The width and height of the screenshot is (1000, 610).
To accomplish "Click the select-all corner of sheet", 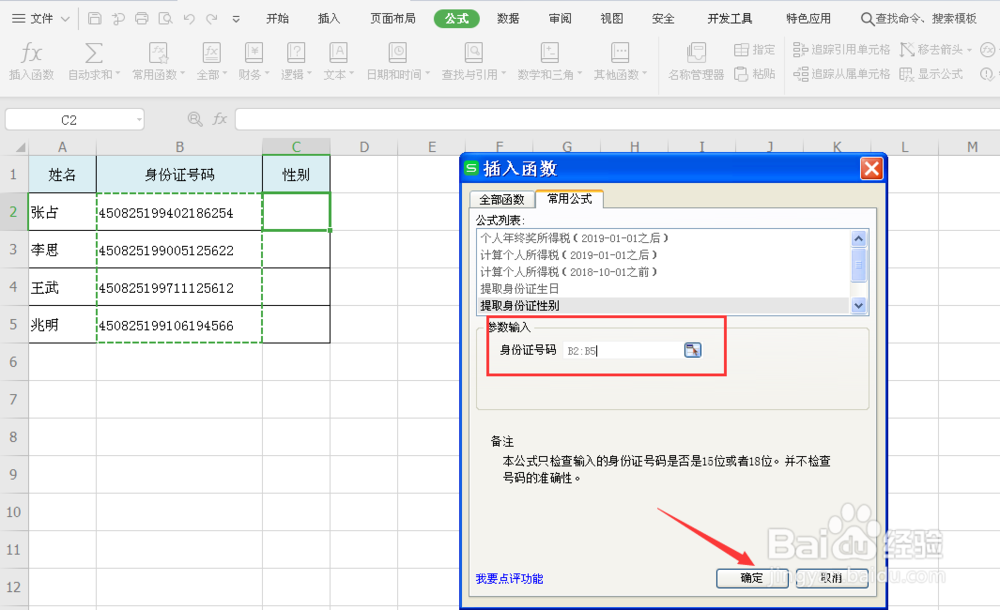I will pyautogui.click(x=20, y=147).
